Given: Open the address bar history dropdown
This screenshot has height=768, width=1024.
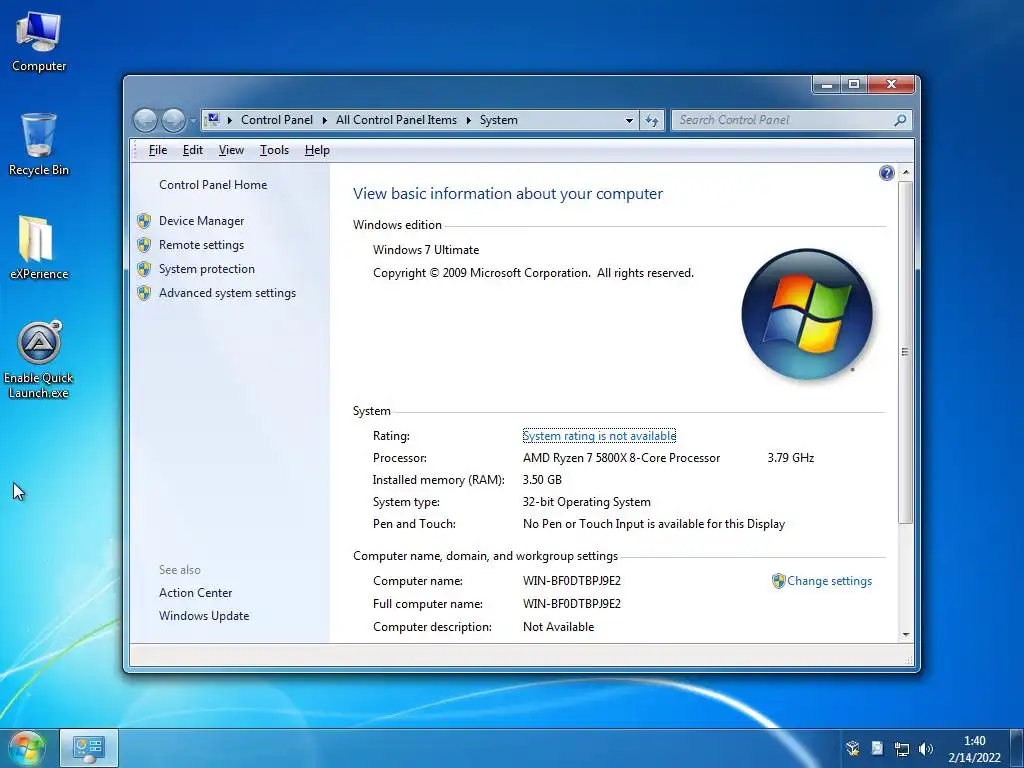Looking at the screenshot, I should 629,120.
